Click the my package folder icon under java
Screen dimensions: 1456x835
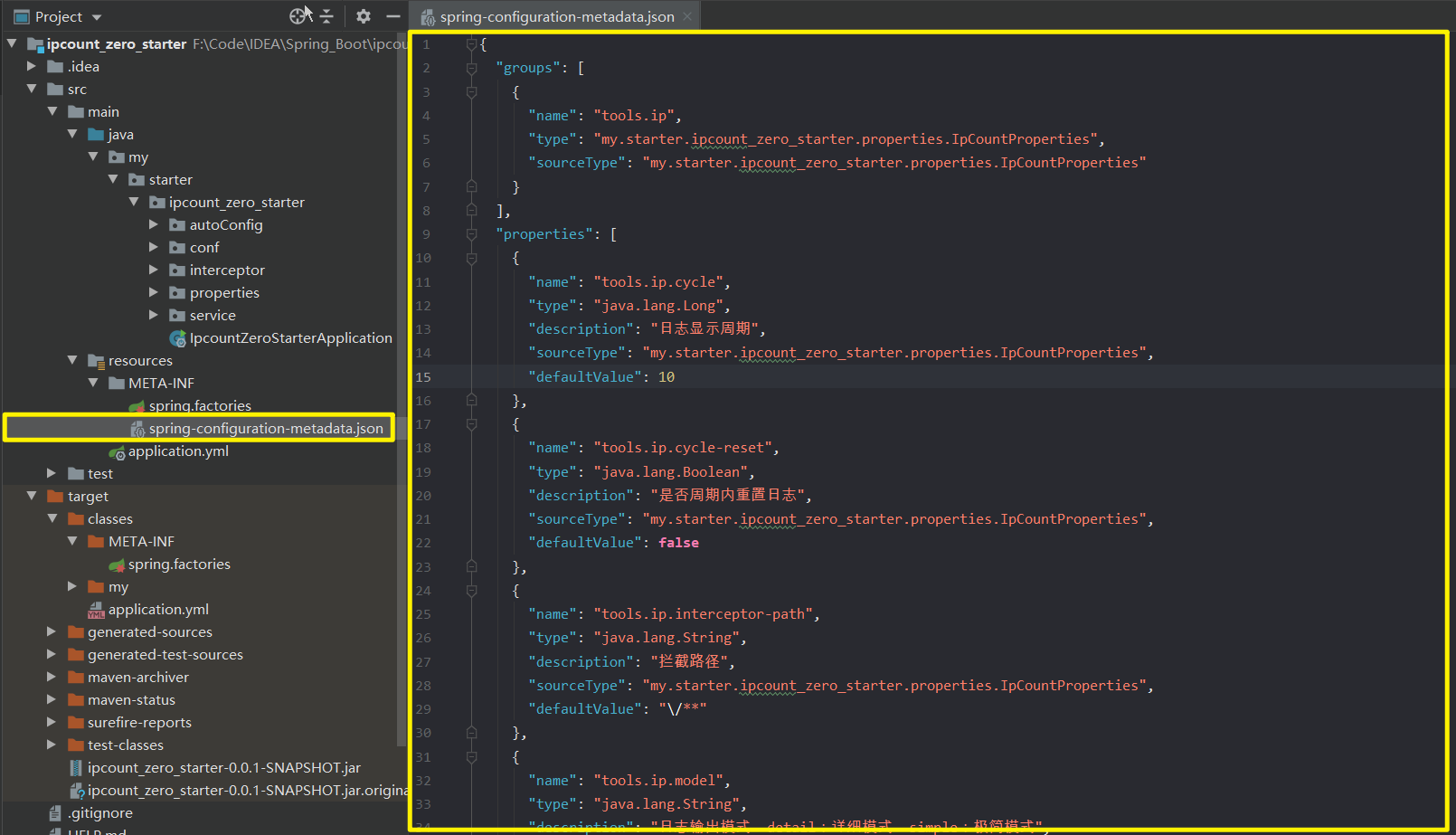coord(117,157)
